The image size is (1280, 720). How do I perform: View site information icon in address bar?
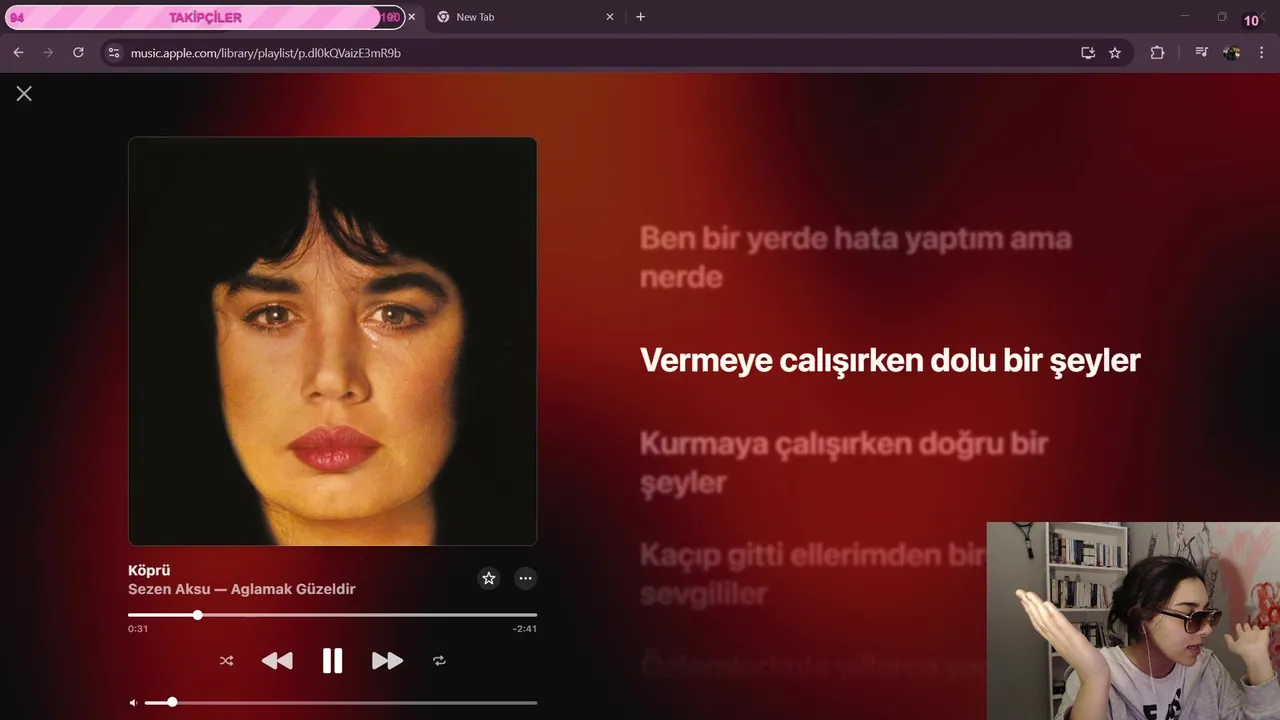pos(113,53)
